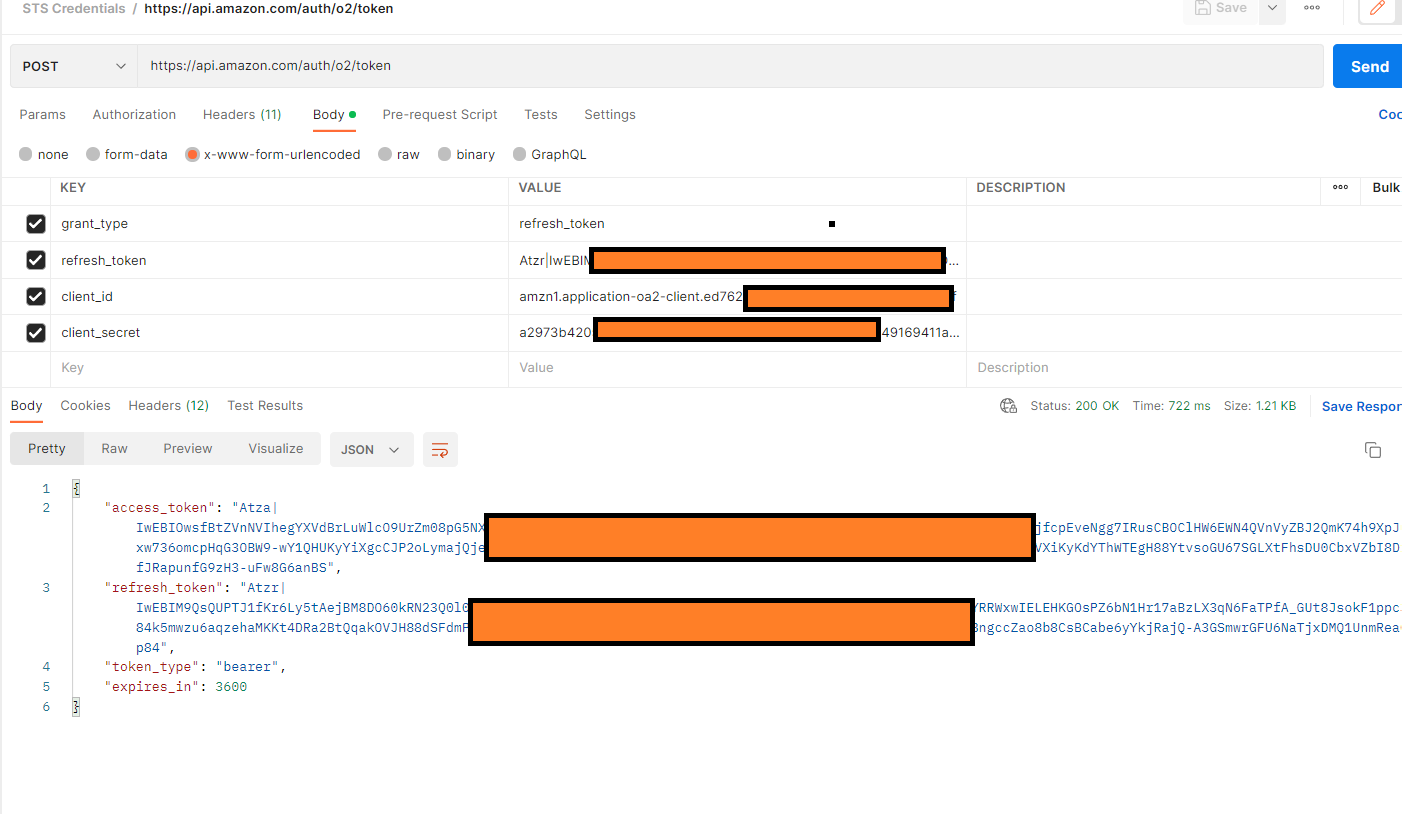Click the Save Response link
This screenshot has width=1402, height=814.
coord(1361,407)
